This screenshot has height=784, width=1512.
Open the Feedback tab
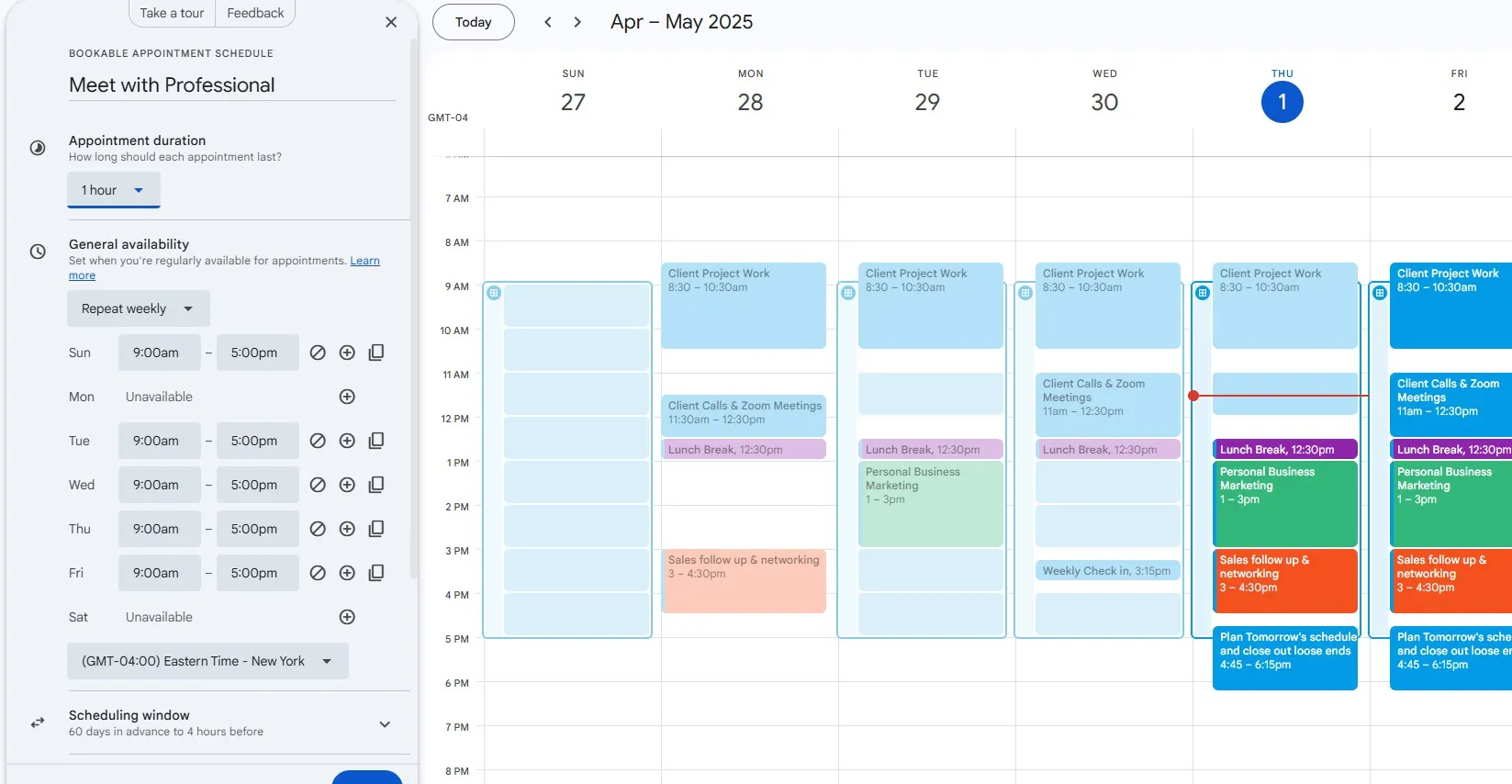click(255, 13)
